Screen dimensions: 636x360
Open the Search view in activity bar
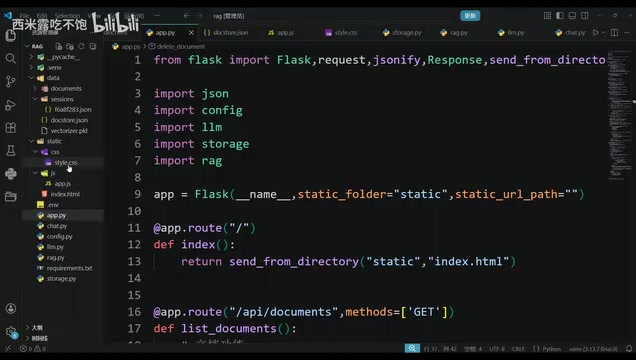click(x=11, y=58)
